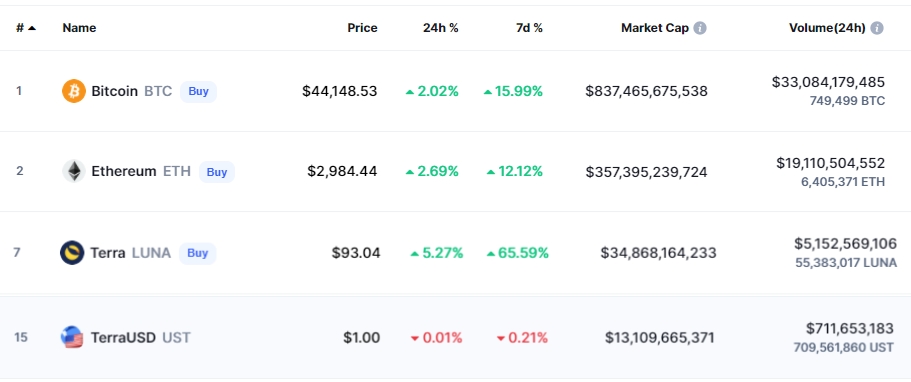Open the Market Cap info icon
This screenshot has width=911, height=382.
(700, 28)
